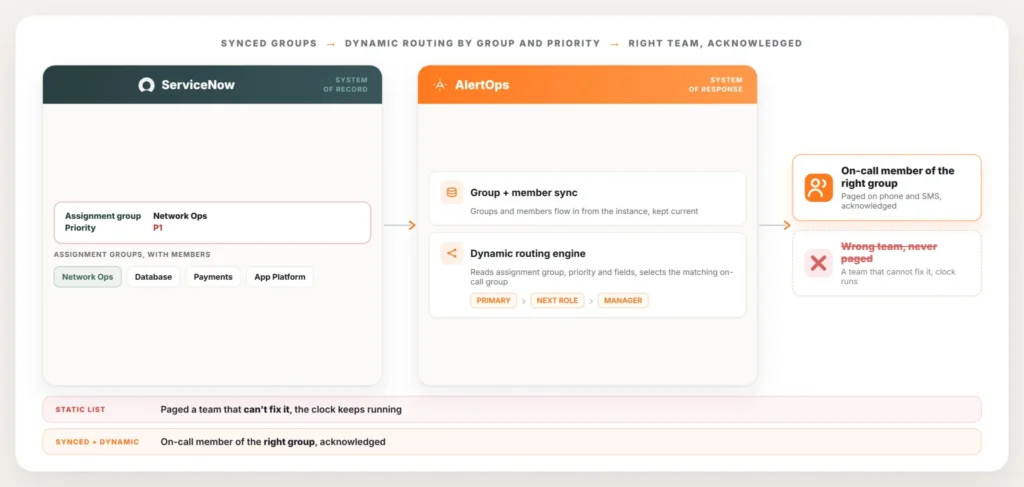Click DYNAMIC ROUTING BY GROUP AND PRIORITY heading

[472, 43]
